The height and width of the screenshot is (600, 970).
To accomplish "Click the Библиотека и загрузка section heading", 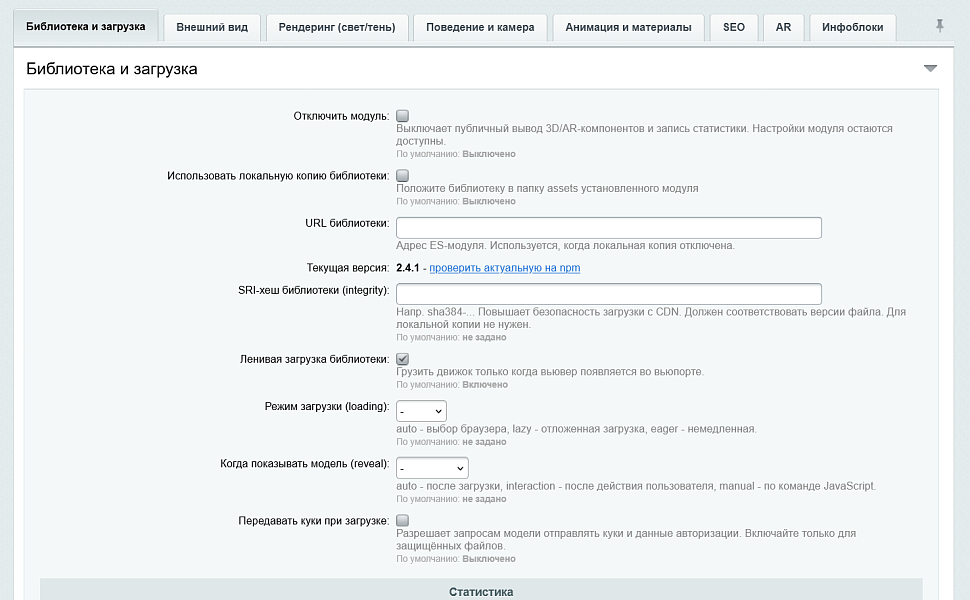I will point(111,69).
